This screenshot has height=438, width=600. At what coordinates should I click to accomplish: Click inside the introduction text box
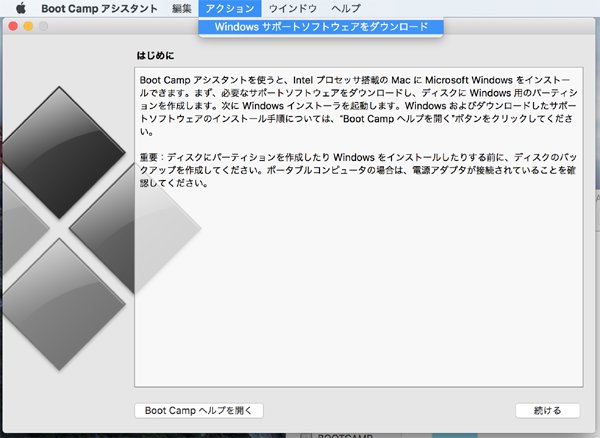point(358,300)
